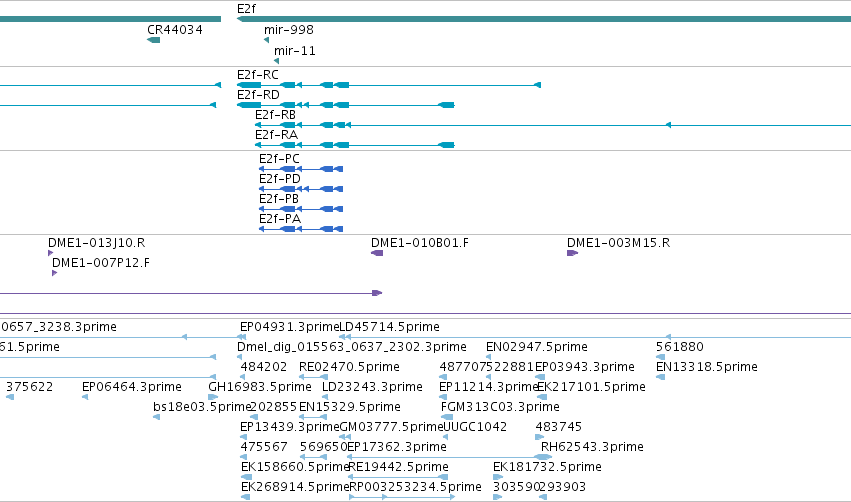Click the E2f-RC transcript label

[258, 75]
